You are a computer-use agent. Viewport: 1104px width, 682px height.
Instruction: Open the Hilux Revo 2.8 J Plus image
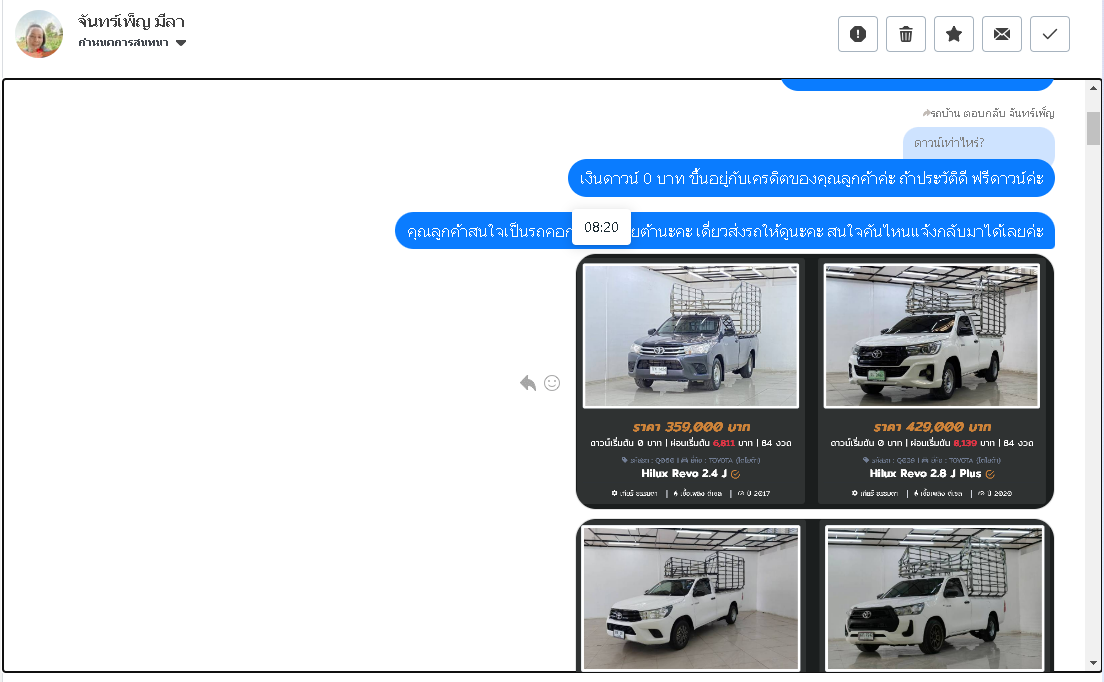click(932, 336)
